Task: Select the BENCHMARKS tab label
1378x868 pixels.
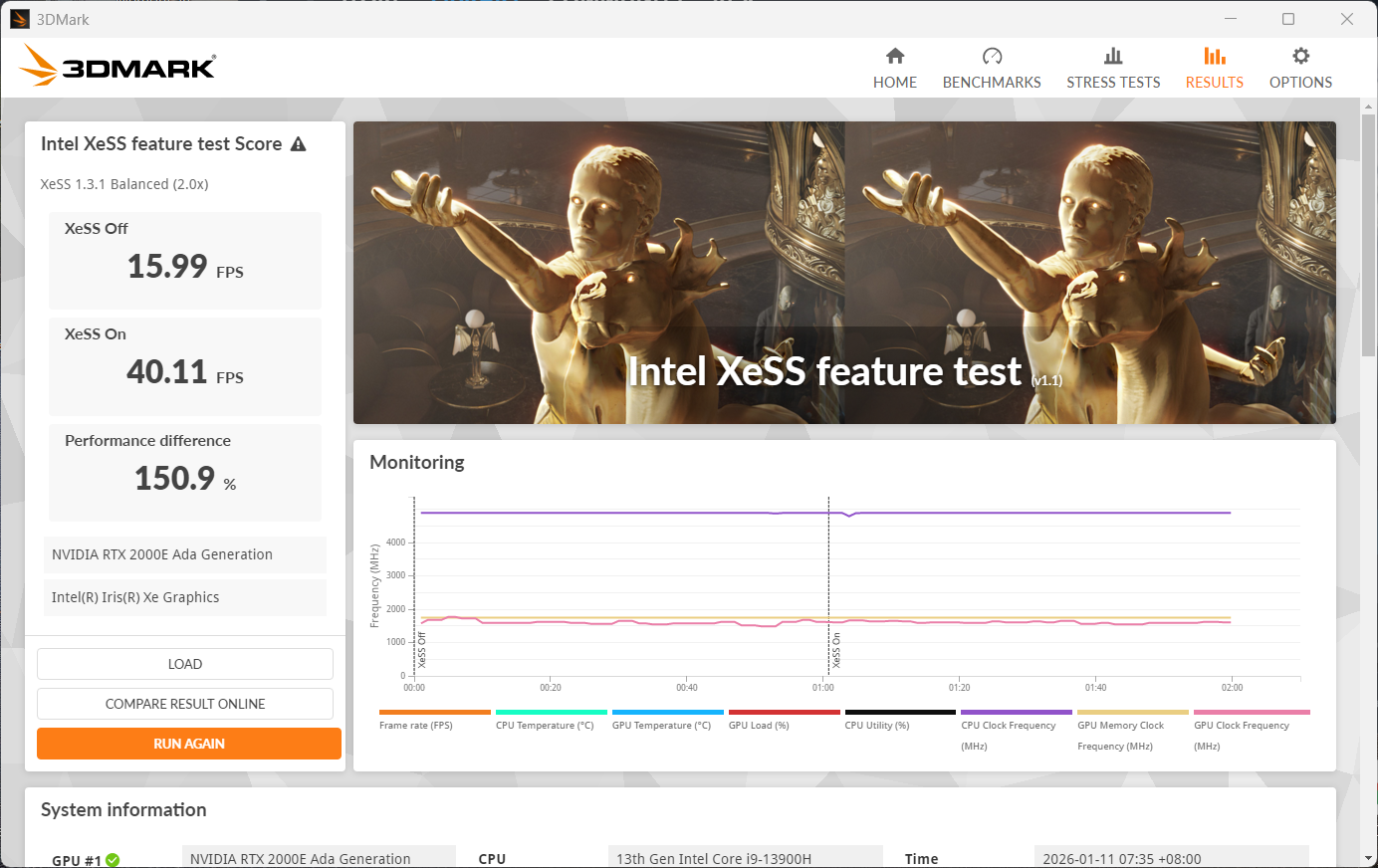Action: pos(992,83)
